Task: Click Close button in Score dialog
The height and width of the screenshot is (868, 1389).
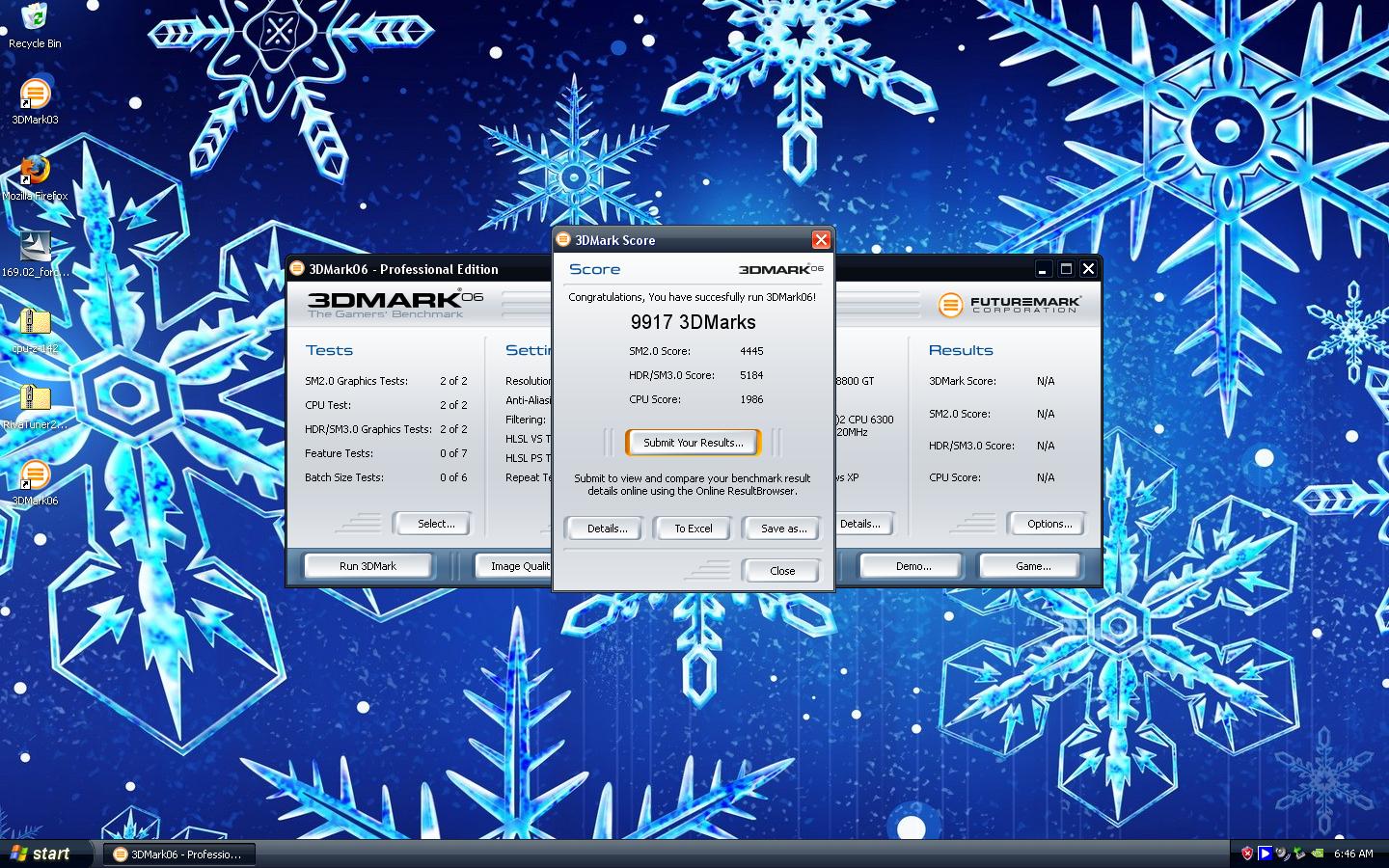Action: point(782,571)
